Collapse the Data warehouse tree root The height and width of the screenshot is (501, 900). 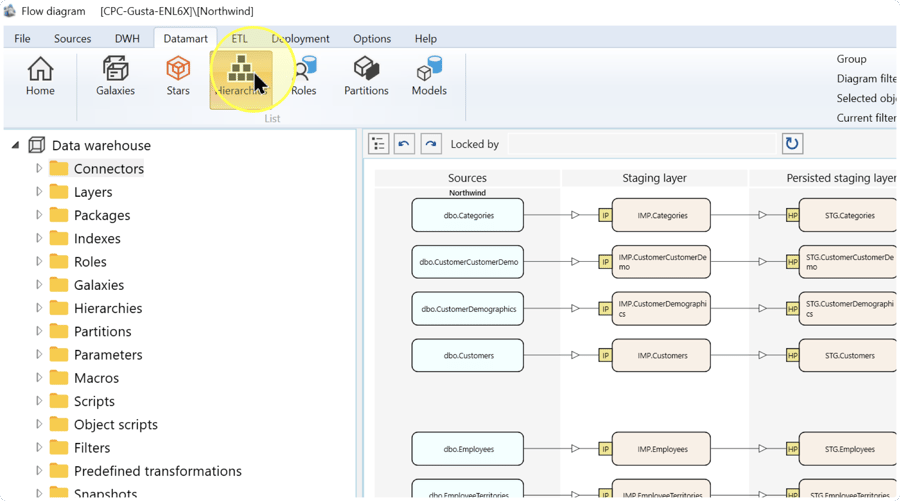point(15,146)
